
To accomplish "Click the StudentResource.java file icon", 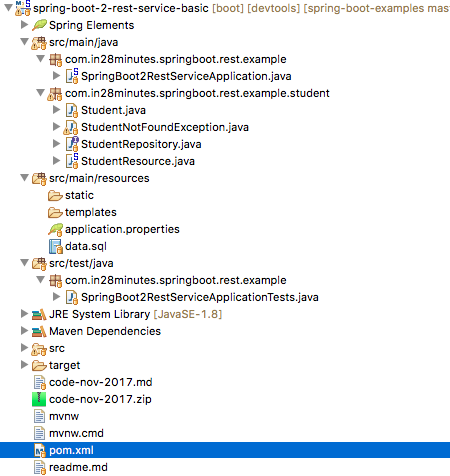I will [x=72, y=161].
